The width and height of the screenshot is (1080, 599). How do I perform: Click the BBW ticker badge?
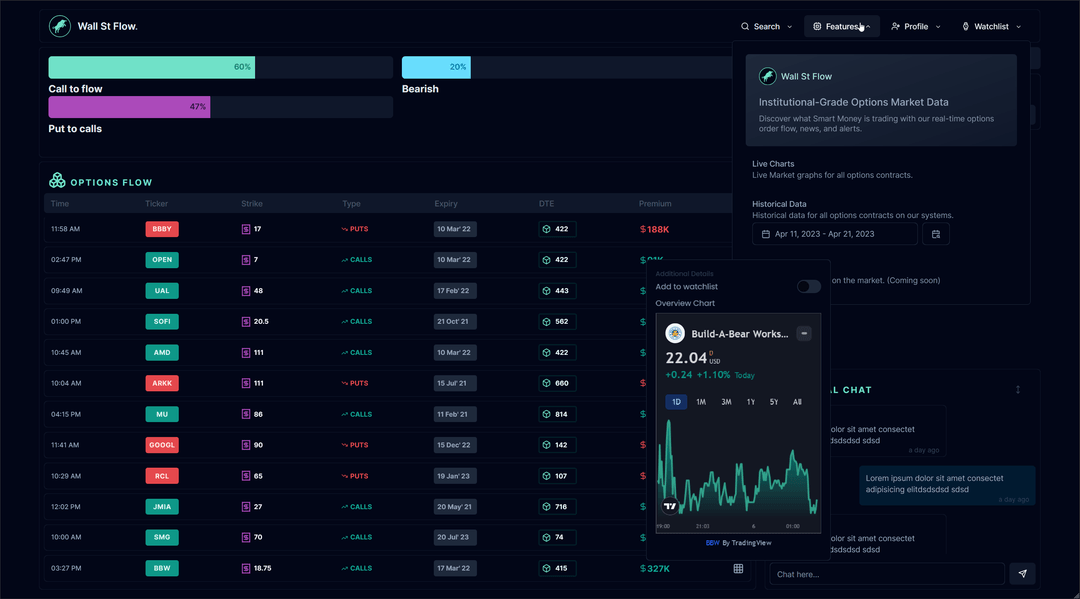(162, 569)
